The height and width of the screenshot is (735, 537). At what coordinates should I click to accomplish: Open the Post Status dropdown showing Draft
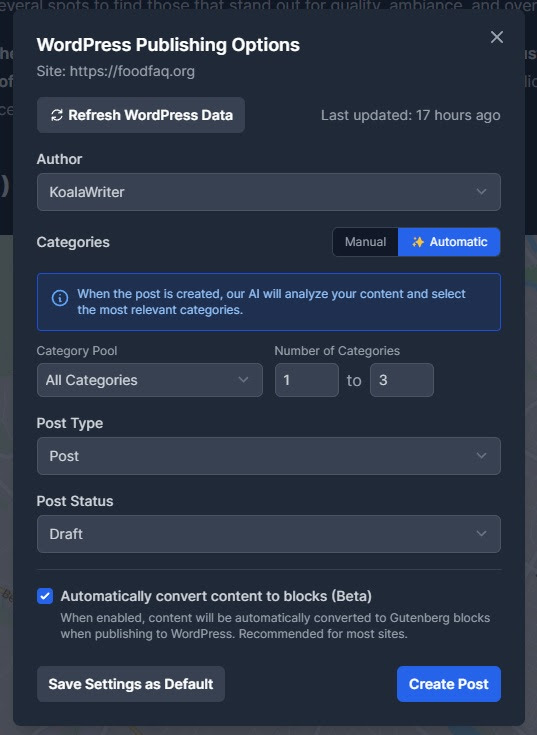click(x=268, y=533)
